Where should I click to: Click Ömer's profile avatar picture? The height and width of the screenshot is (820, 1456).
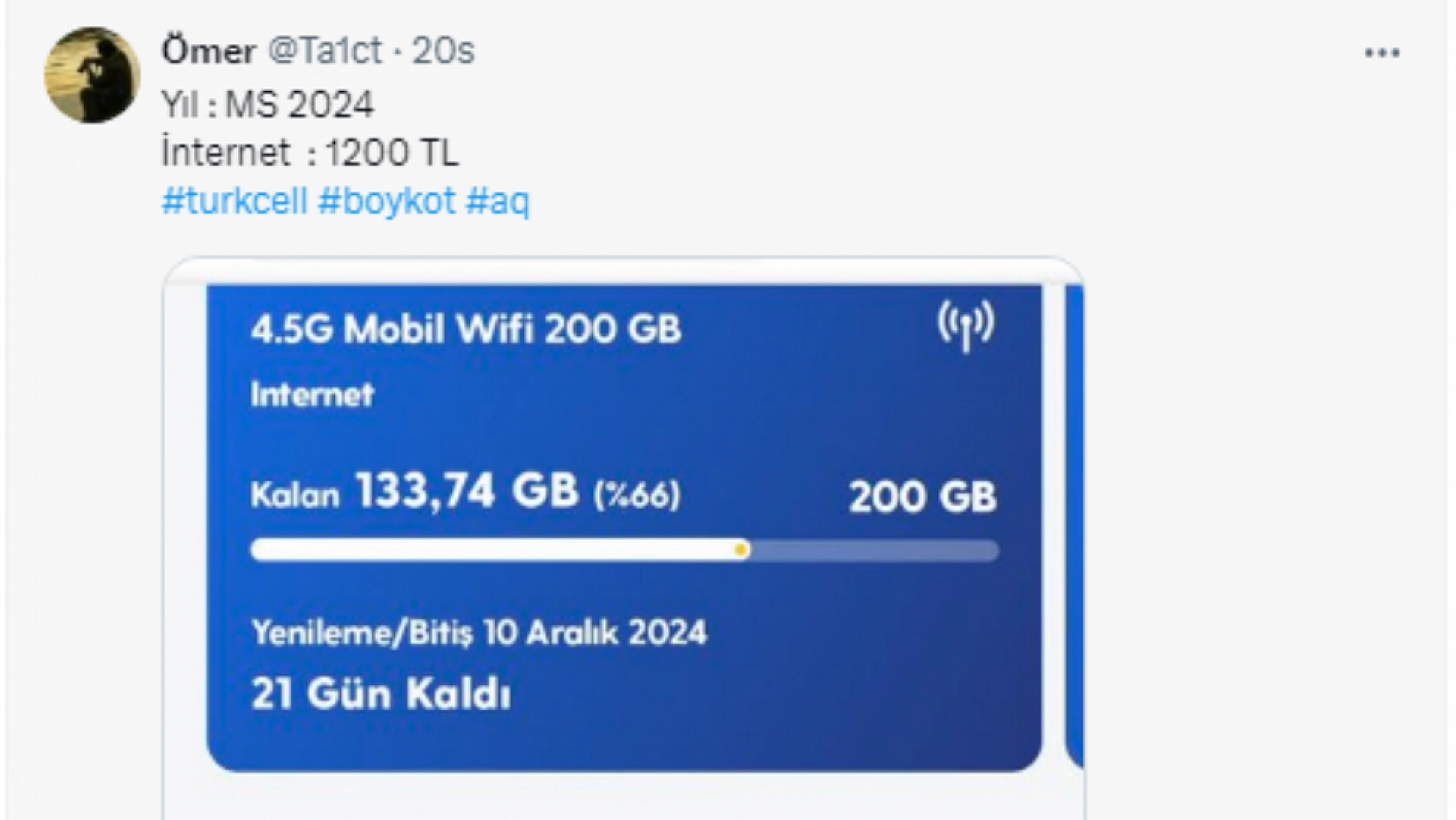pyautogui.click(x=92, y=75)
